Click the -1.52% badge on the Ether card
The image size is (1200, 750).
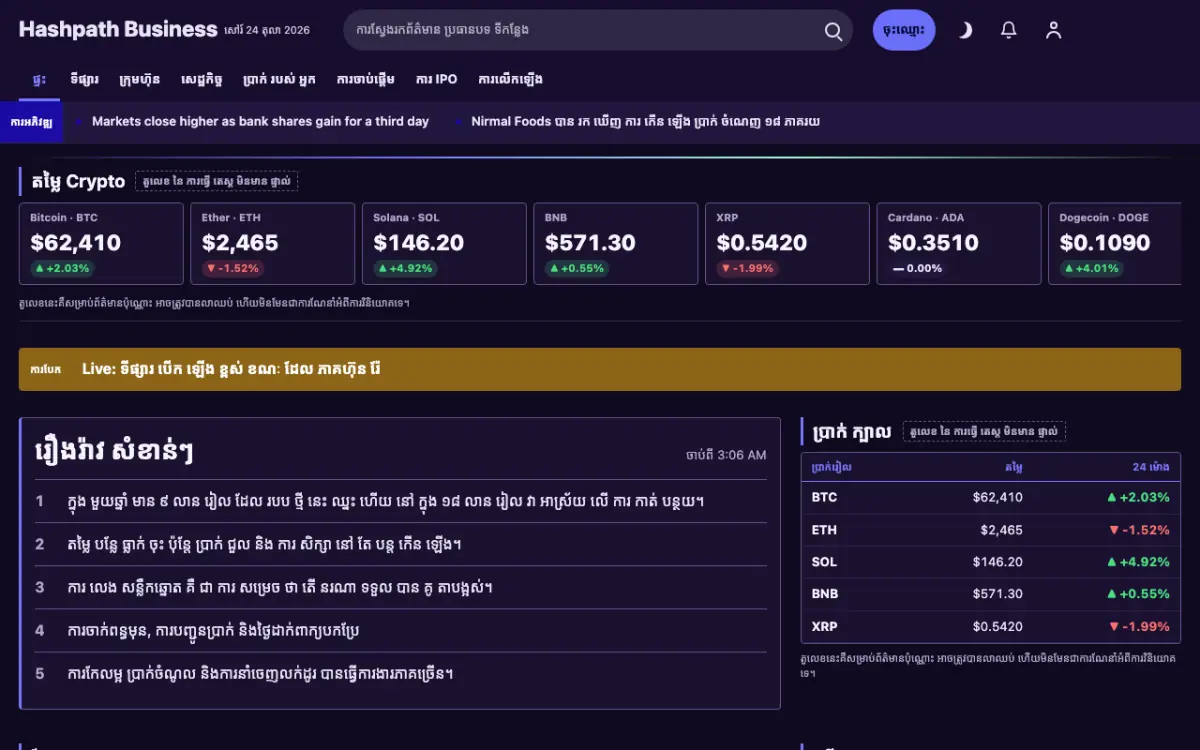tap(233, 268)
